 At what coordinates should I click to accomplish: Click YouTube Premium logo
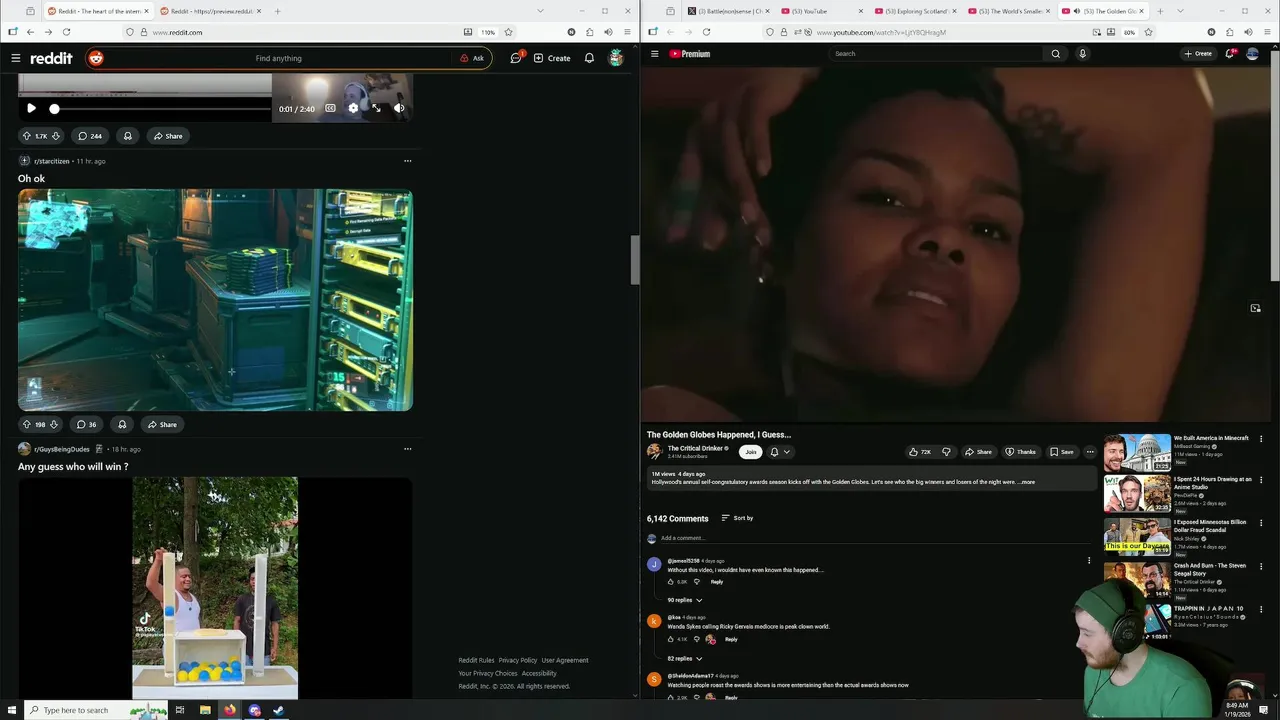click(690, 54)
